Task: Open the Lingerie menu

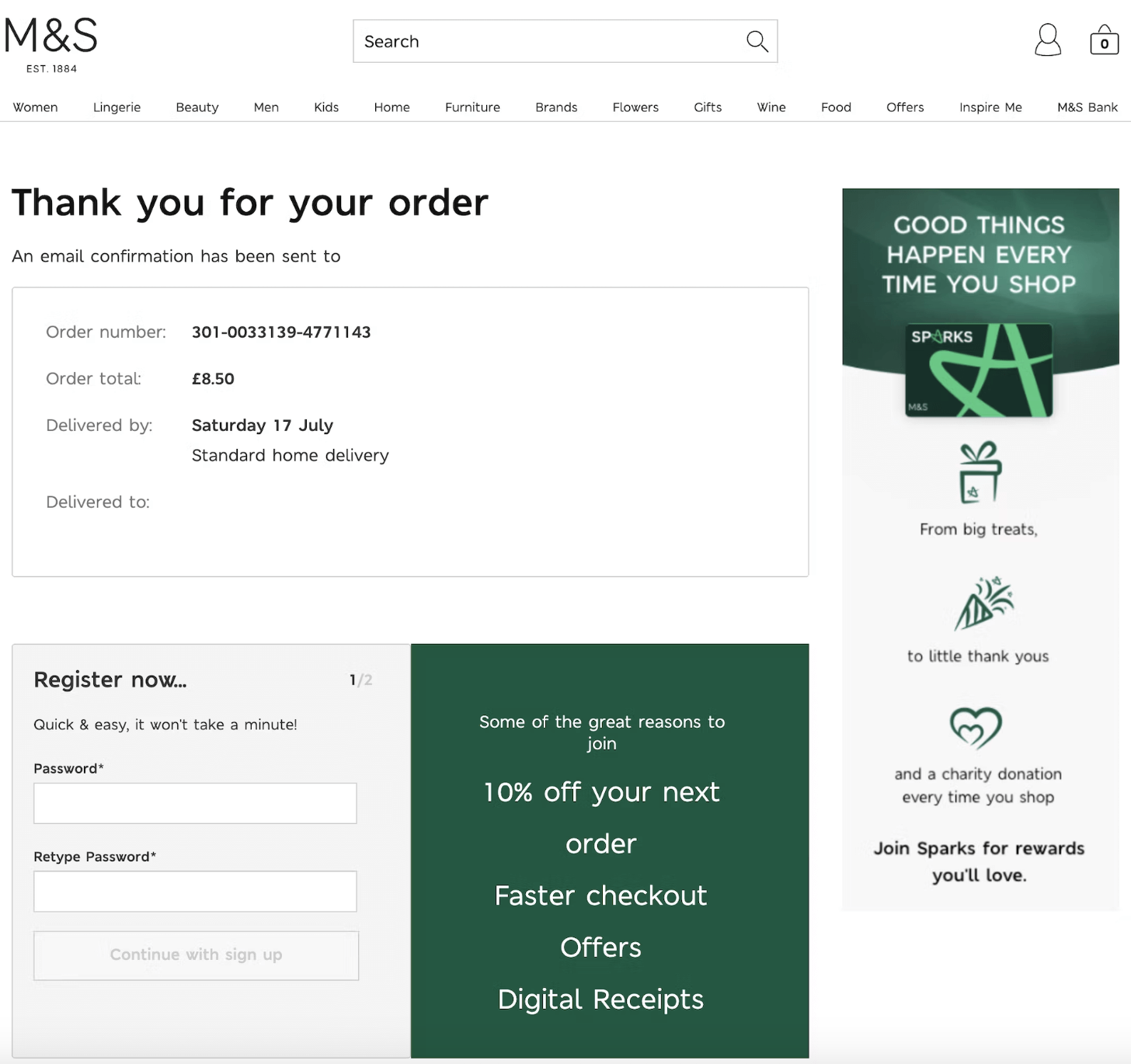Action: point(117,107)
